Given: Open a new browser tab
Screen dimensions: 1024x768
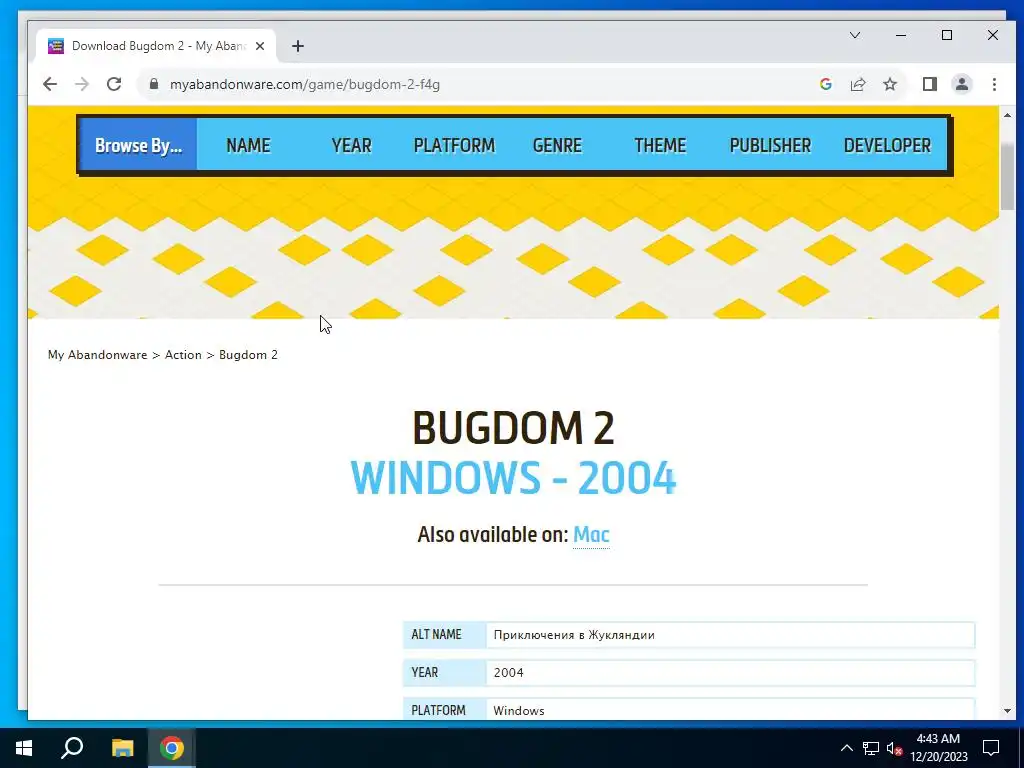Looking at the screenshot, I should tap(298, 46).
